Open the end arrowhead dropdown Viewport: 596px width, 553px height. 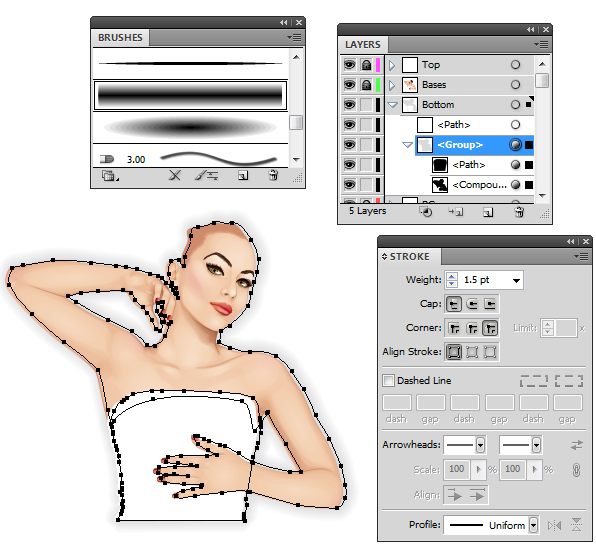536,445
